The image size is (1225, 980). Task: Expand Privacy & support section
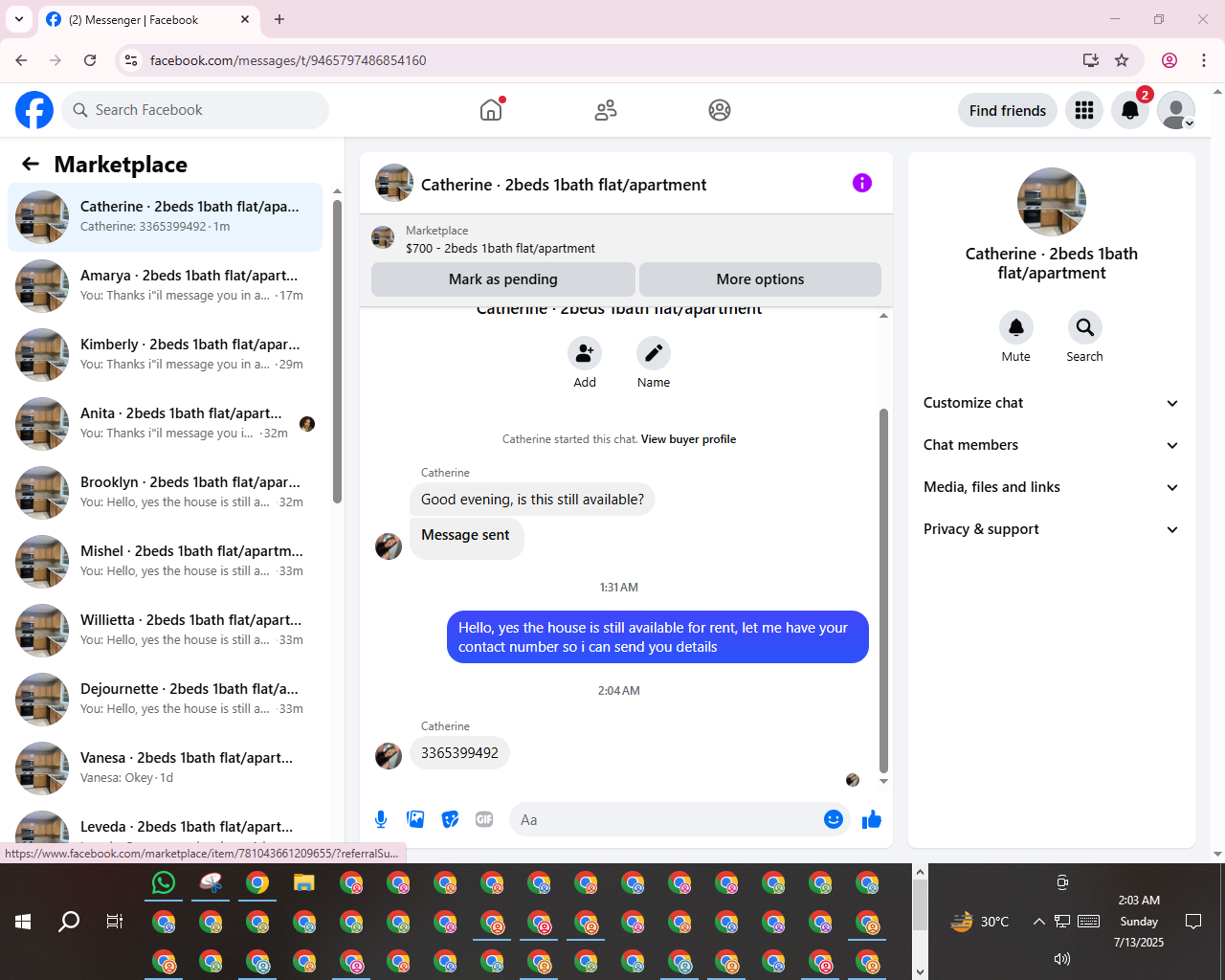(x=1052, y=529)
